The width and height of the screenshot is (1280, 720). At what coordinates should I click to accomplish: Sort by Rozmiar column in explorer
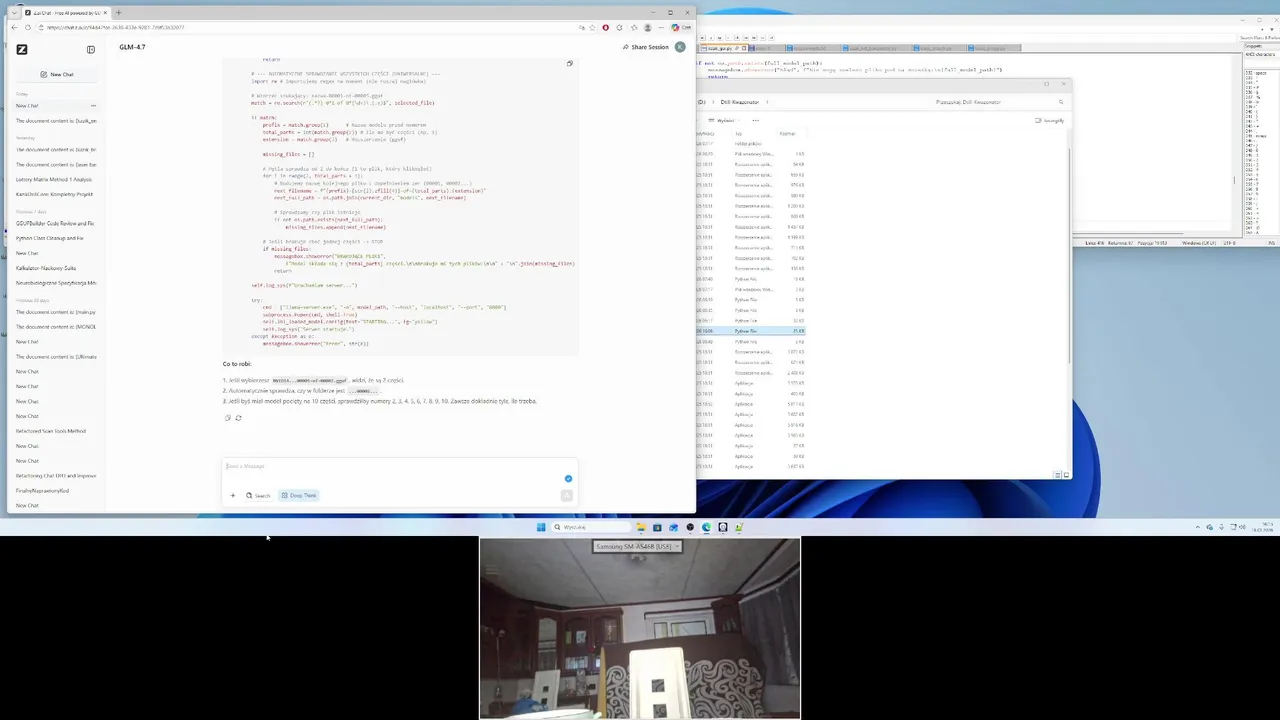pyautogui.click(x=788, y=133)
